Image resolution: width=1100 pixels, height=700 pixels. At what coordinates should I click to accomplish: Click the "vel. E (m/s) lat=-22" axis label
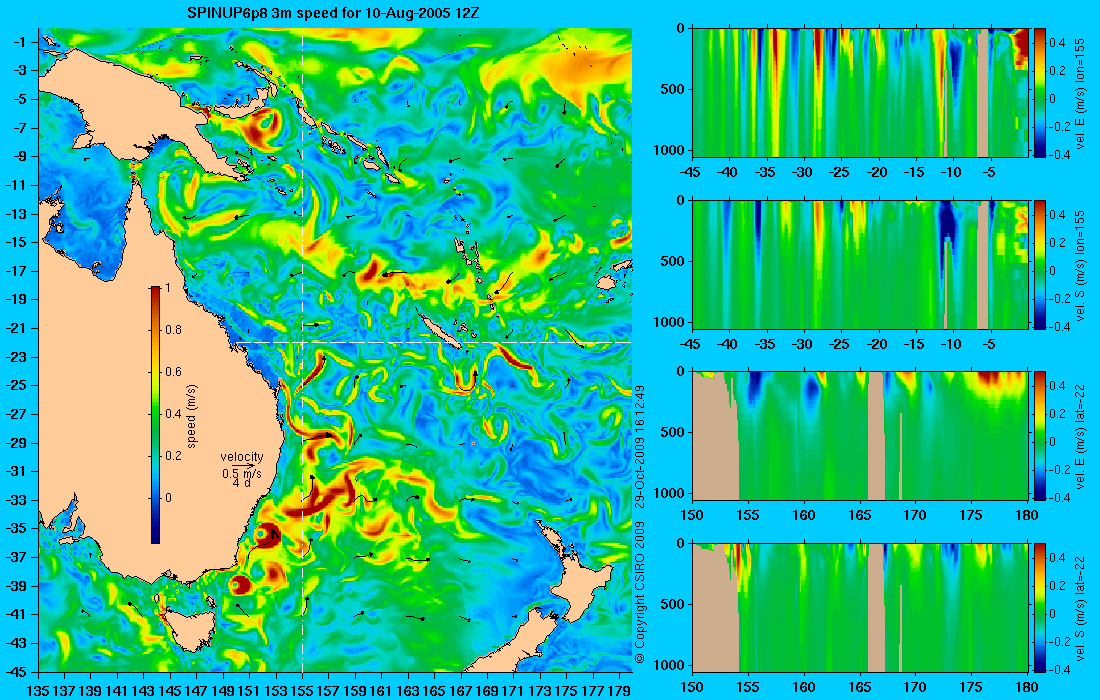(1080, 436)
